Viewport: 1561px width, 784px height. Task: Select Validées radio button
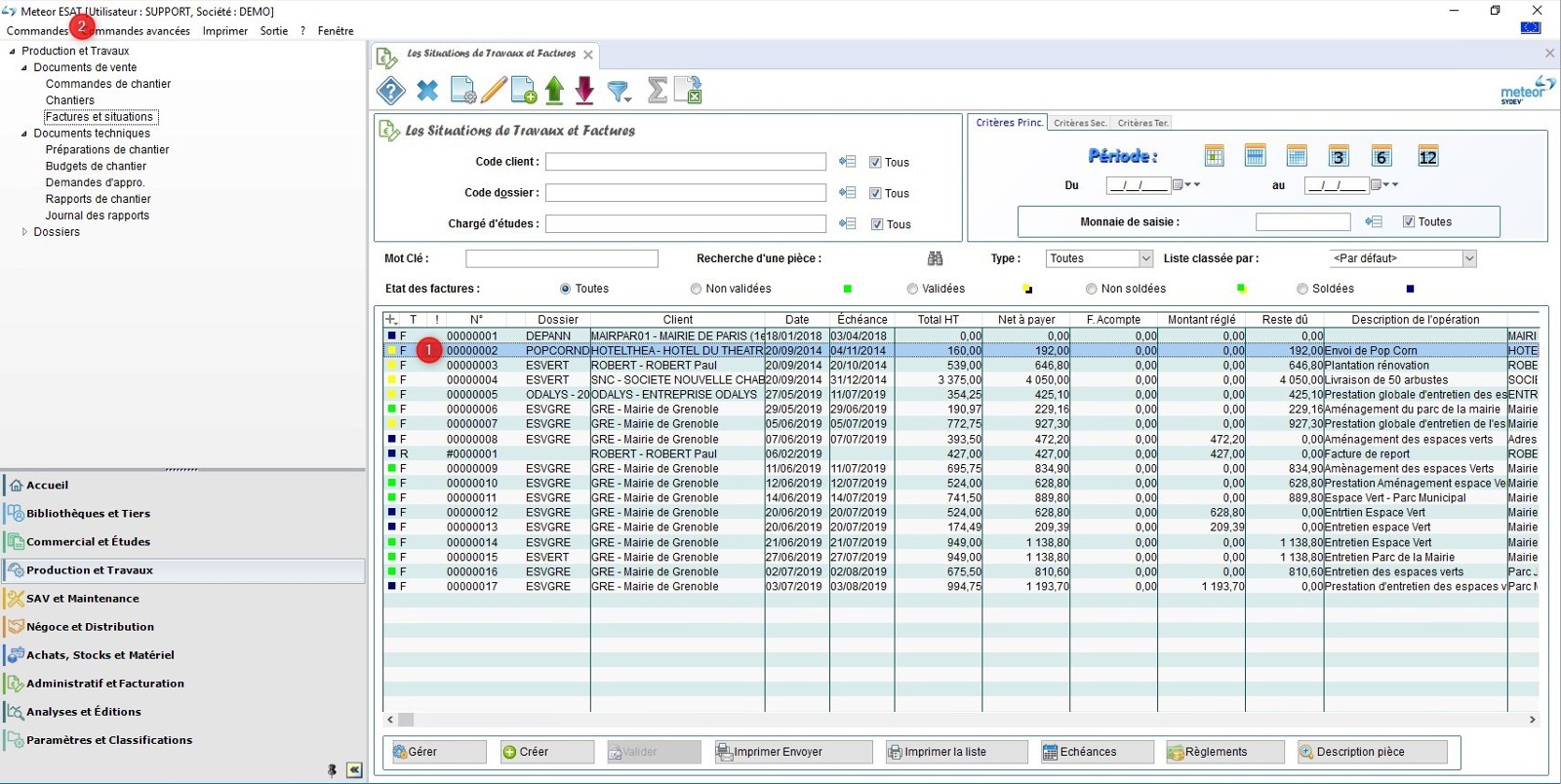[912, 289]
